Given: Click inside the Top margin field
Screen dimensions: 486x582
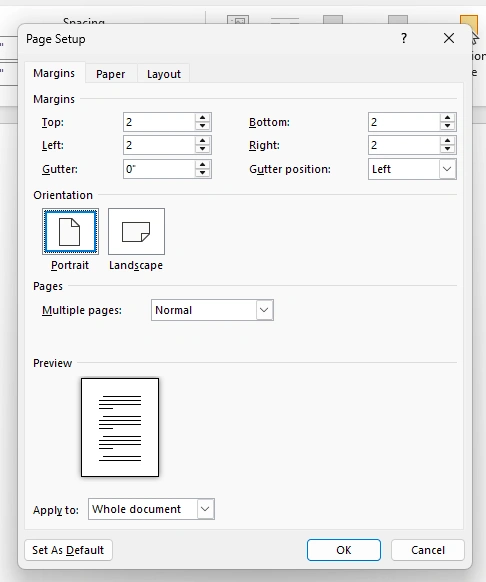Looking at the screenshot, I should click(159, 122).
